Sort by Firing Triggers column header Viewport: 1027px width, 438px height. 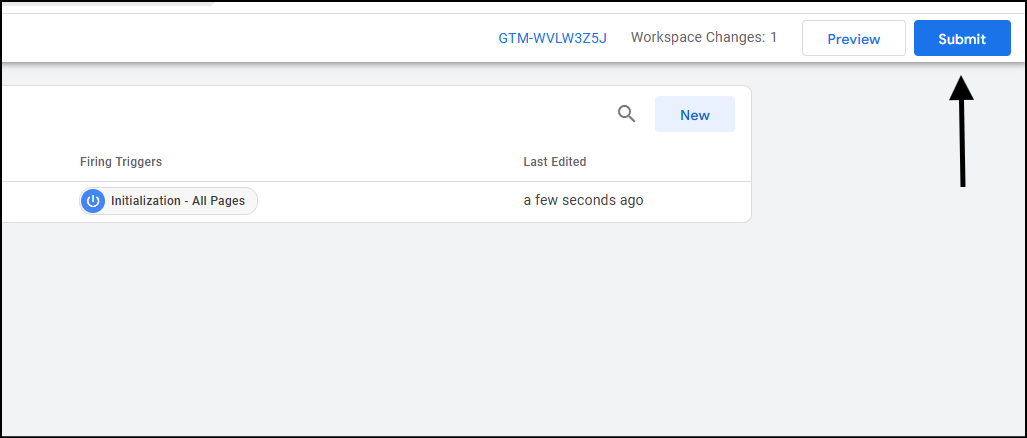tap(121, 162)
